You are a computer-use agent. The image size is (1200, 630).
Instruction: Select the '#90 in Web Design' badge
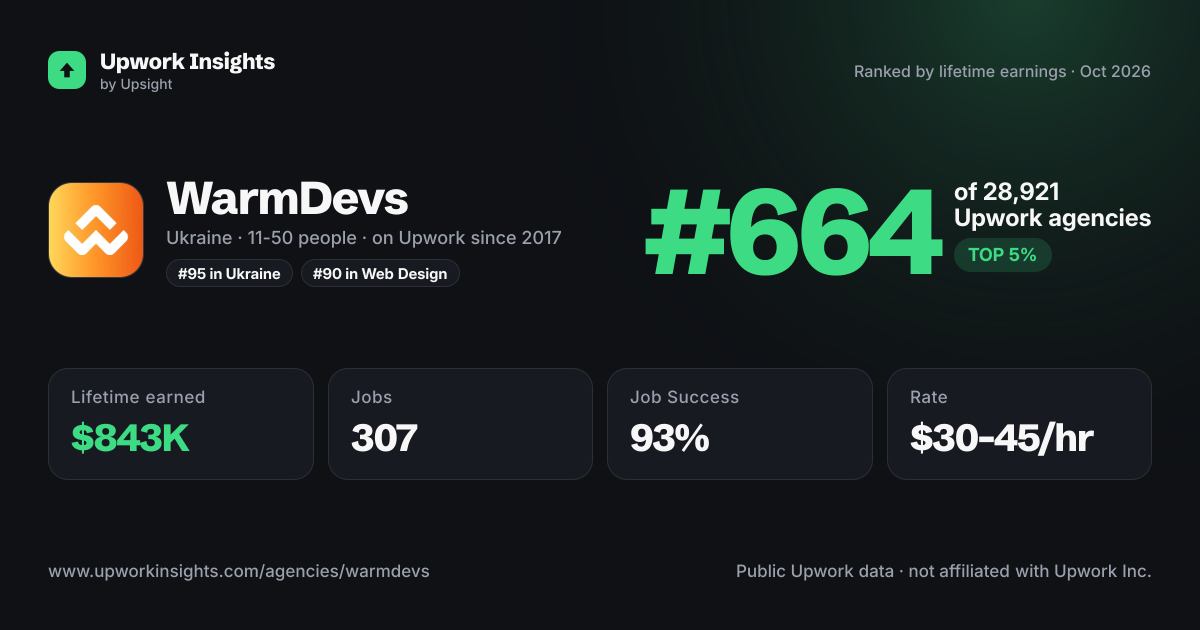pyautogui.click(x=380, y=273)
